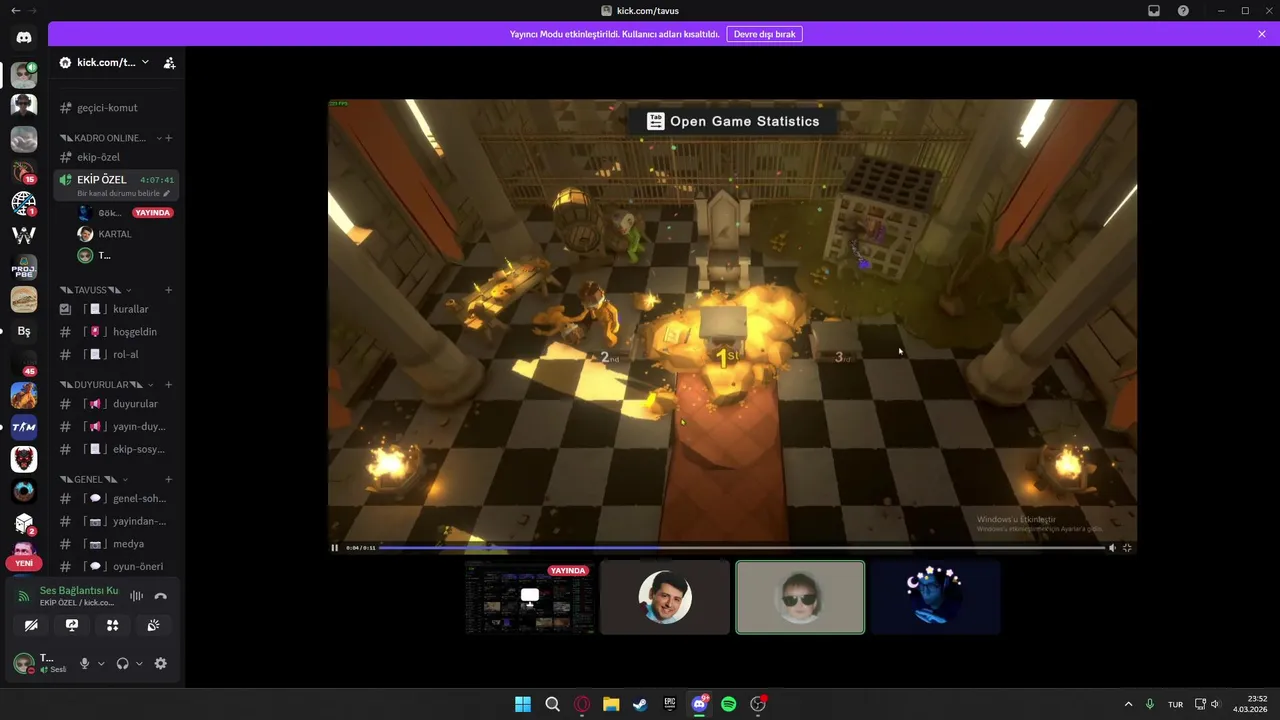This screenshot has height=720, width=1280.
Task: Open the server icon with 15 badge
Action: click(x=24, y=171)
